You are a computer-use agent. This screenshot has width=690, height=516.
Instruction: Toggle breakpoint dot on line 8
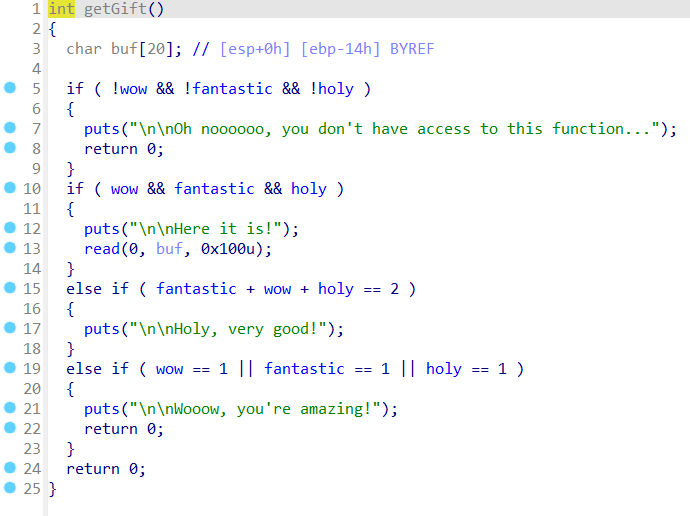click(x=10, y=148)
